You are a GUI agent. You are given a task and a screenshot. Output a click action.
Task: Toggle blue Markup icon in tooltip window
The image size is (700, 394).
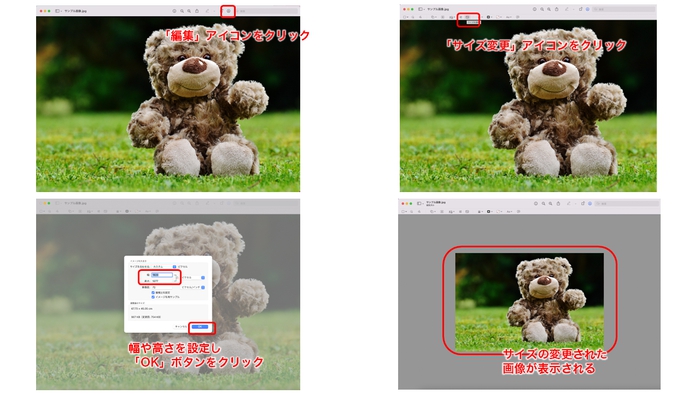tap(588, 9)
